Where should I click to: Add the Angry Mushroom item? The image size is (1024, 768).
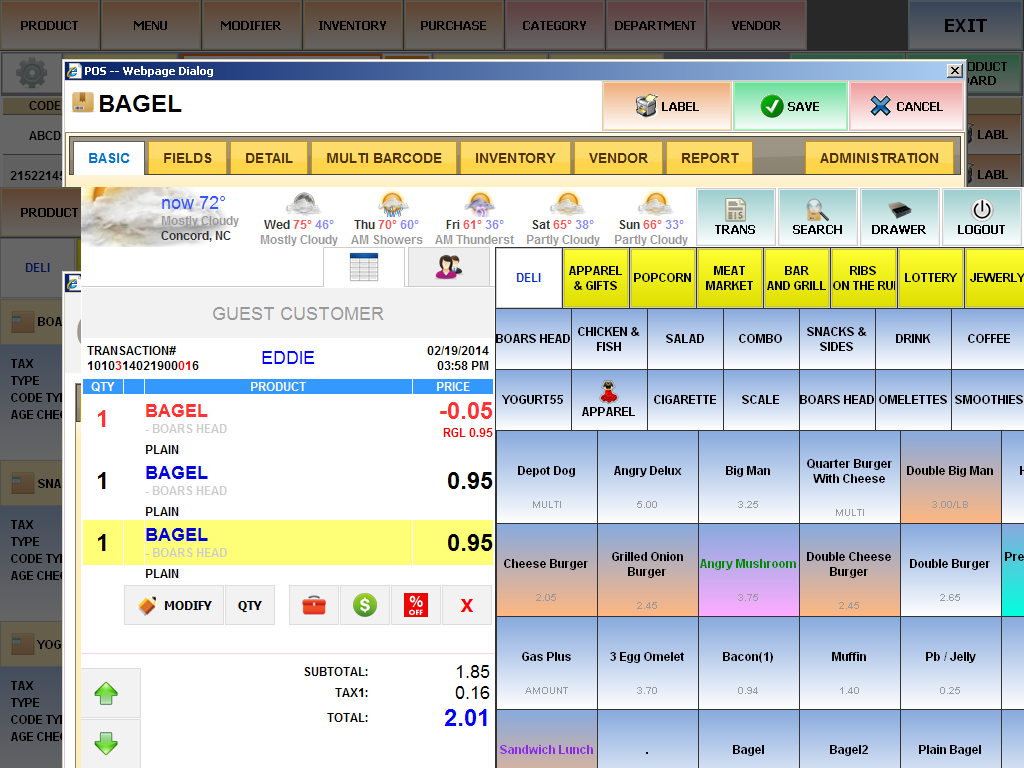pyautogui.click(x=748, y=570)
